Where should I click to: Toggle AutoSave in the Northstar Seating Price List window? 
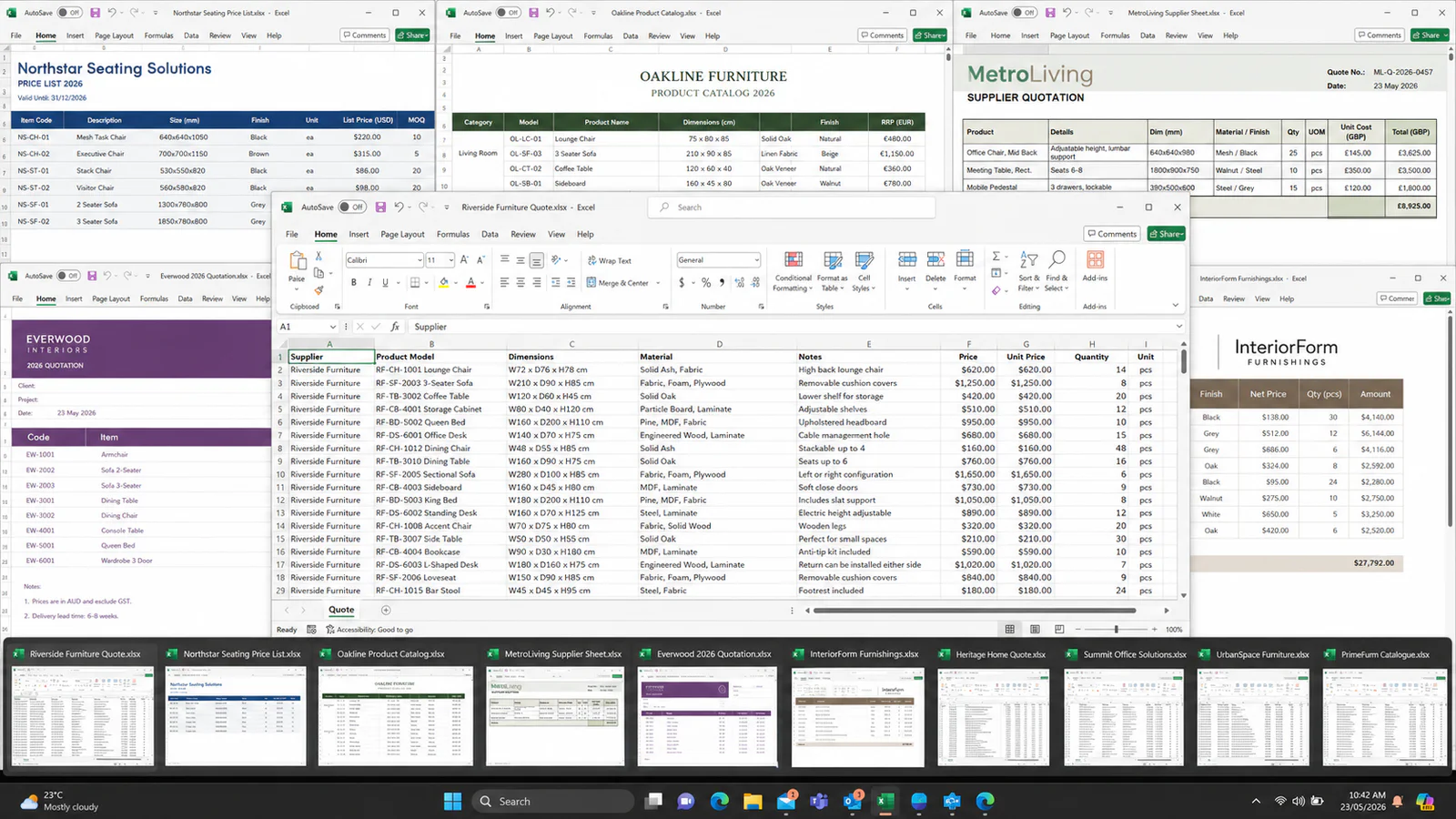69,13
